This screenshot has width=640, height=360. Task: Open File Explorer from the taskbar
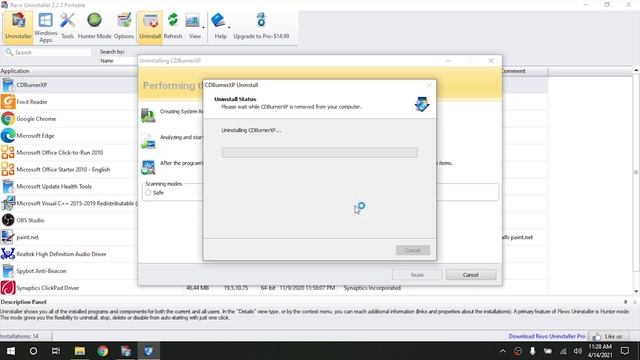coord(80,351)
